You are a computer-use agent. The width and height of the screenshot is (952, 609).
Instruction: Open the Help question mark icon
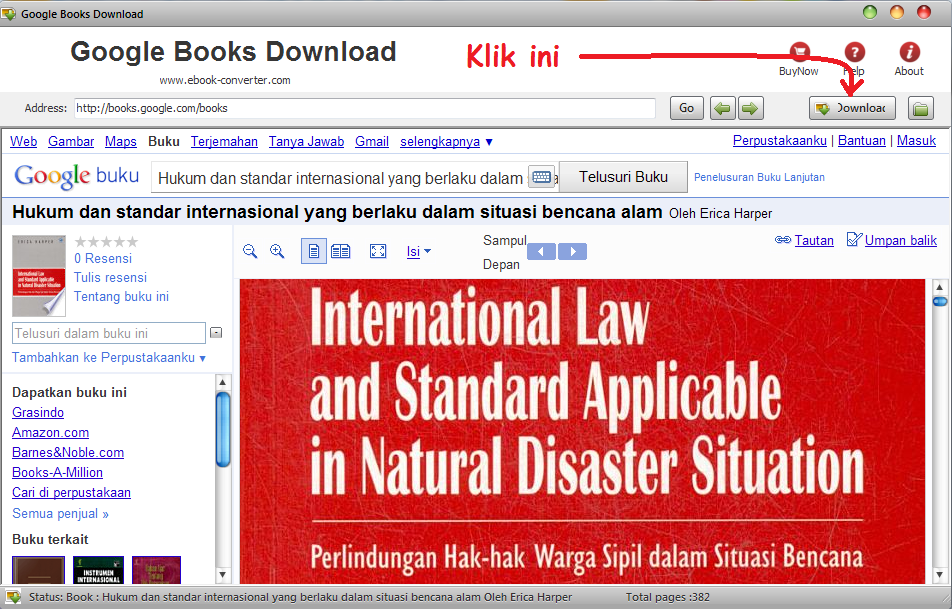[x=854, y=52]
